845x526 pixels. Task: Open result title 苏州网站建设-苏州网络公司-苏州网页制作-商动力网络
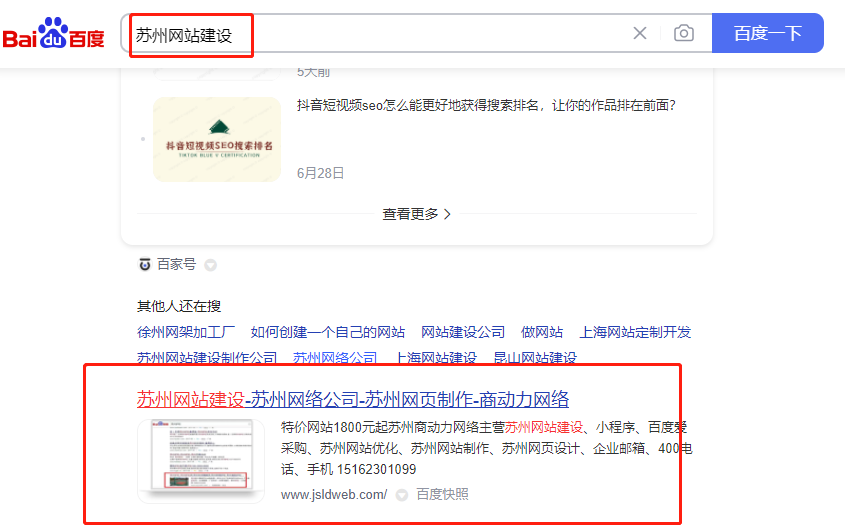[x=353, y=399]
